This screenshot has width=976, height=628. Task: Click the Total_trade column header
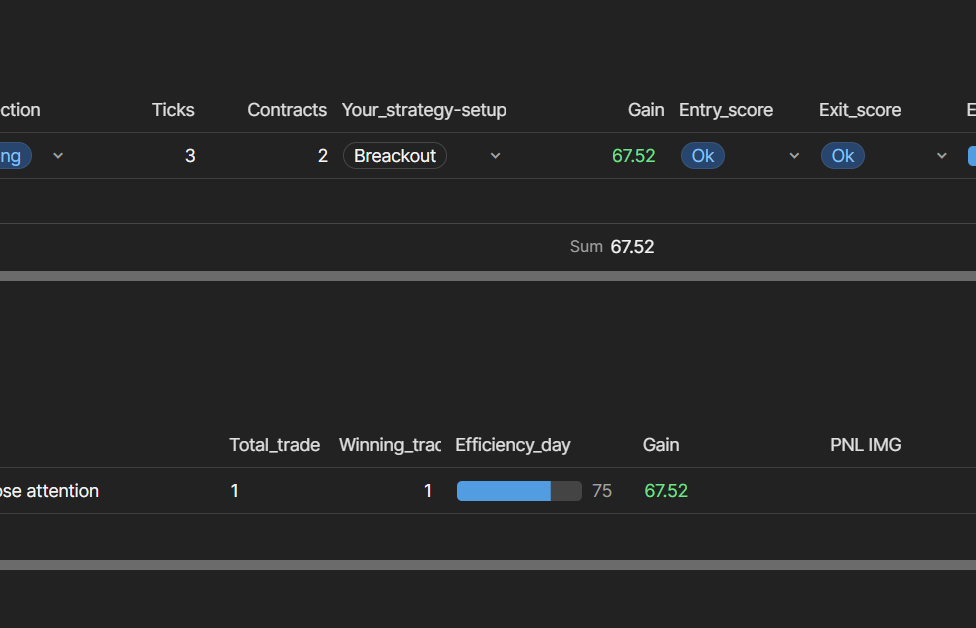point(275,445)
